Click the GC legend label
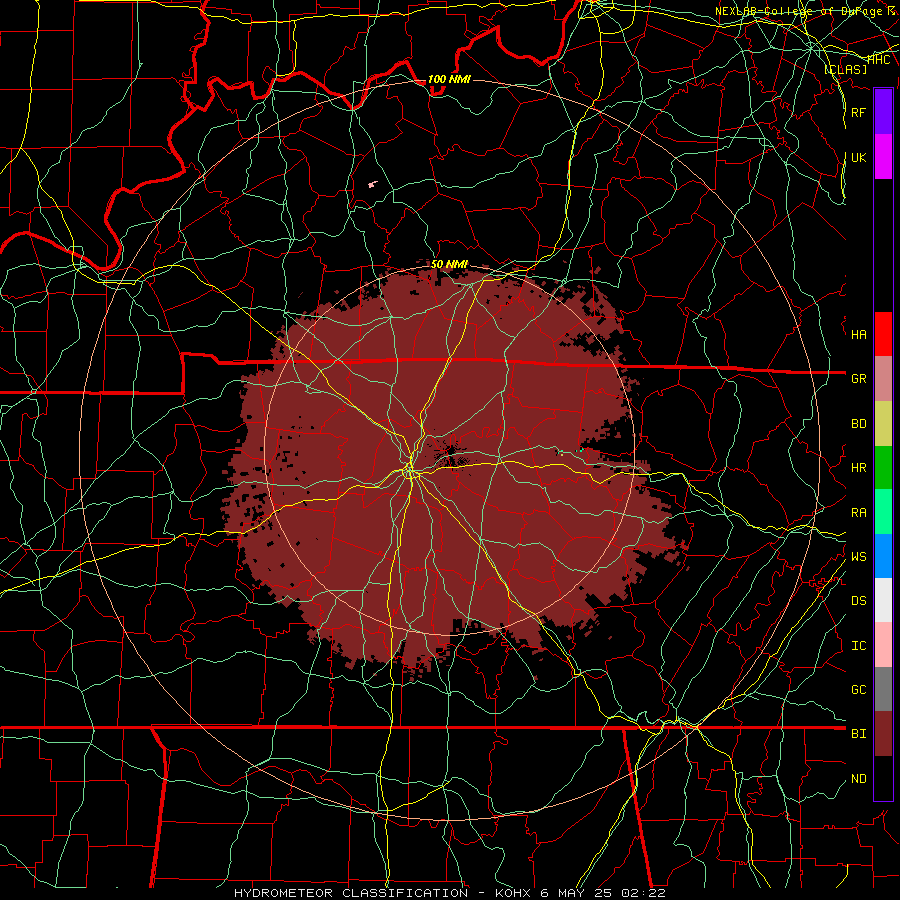The image size is (900, 900). (858, 690)
